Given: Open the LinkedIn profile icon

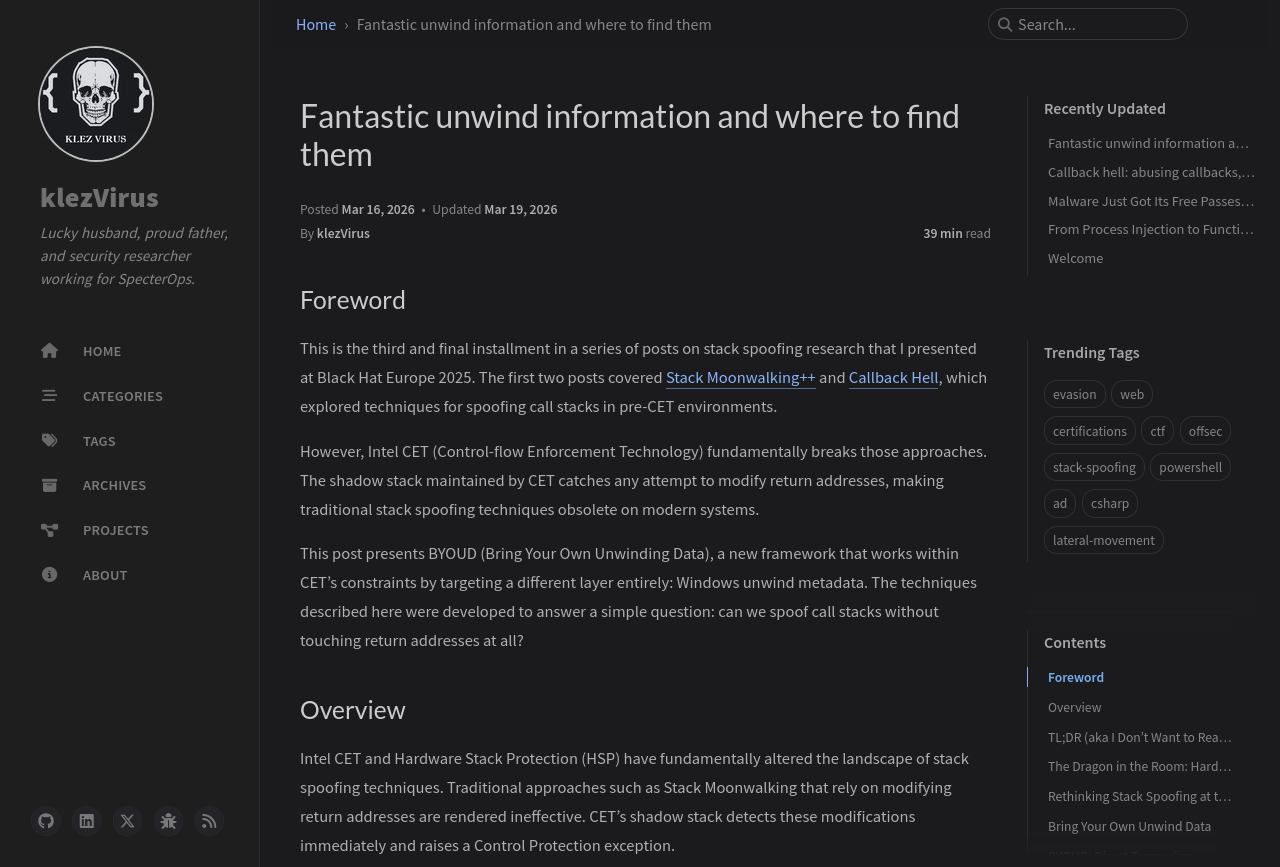Looking at the screenshot, I should [87, 821].
